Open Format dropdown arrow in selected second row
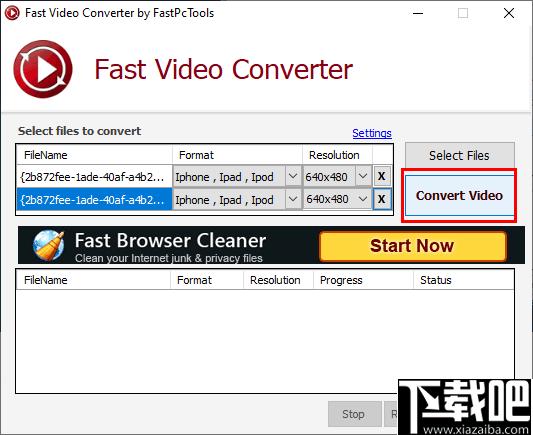This screenshot has width=533, height=435. pyautogui.click(x=293, y=199)
